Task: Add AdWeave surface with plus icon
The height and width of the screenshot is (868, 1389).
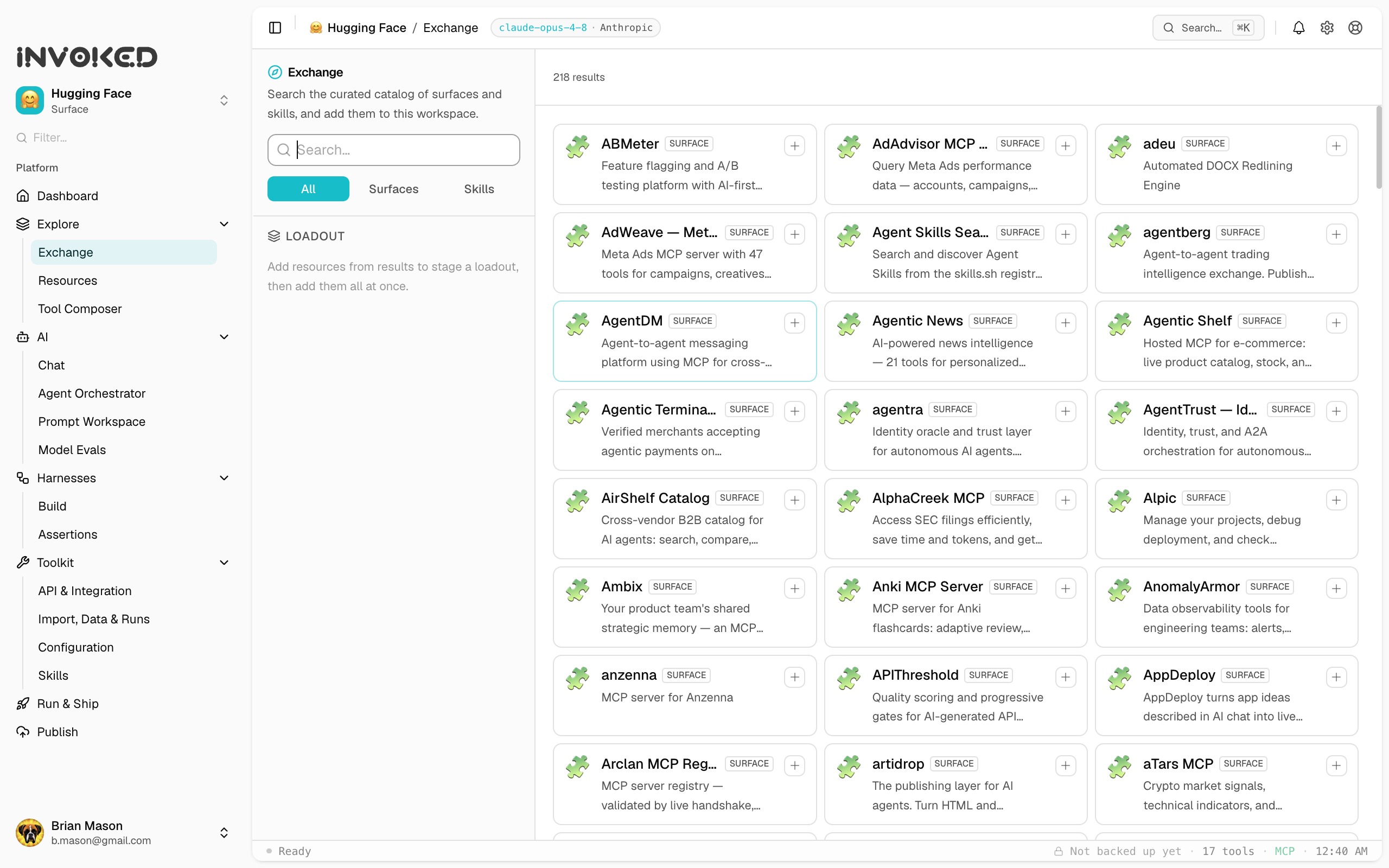Action: (794, 234)
